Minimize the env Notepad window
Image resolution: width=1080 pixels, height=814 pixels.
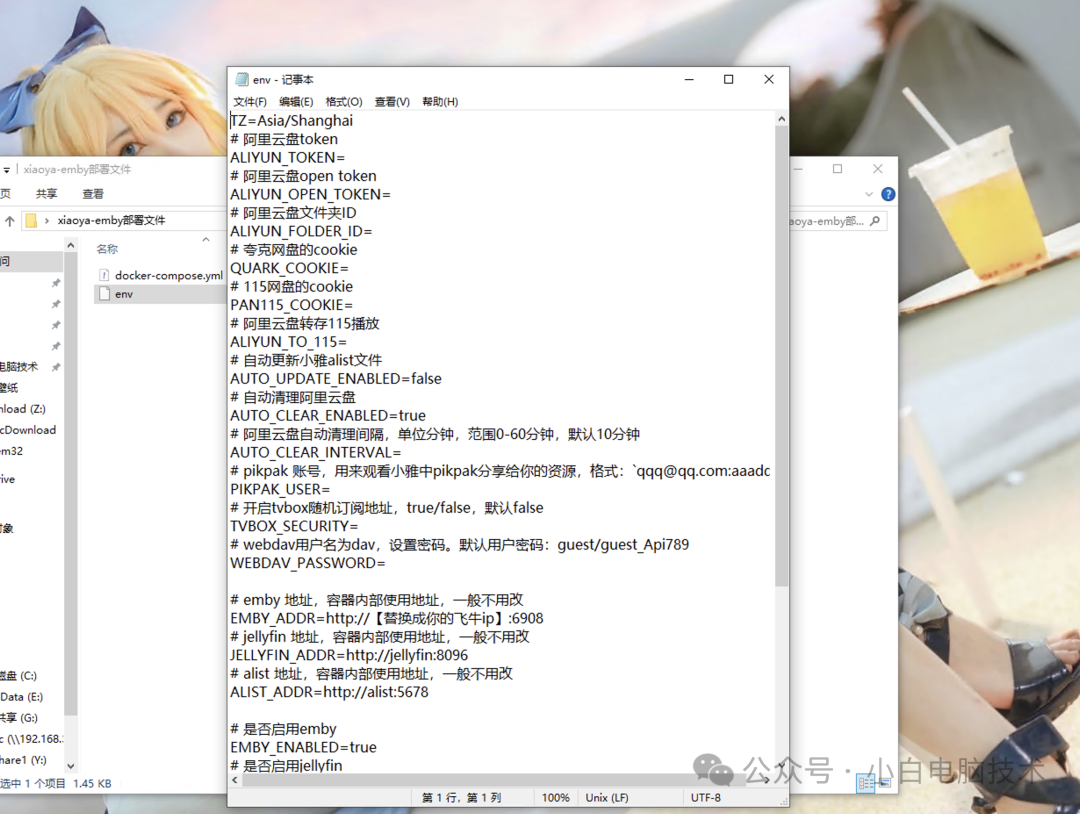[x=689, y=79]
